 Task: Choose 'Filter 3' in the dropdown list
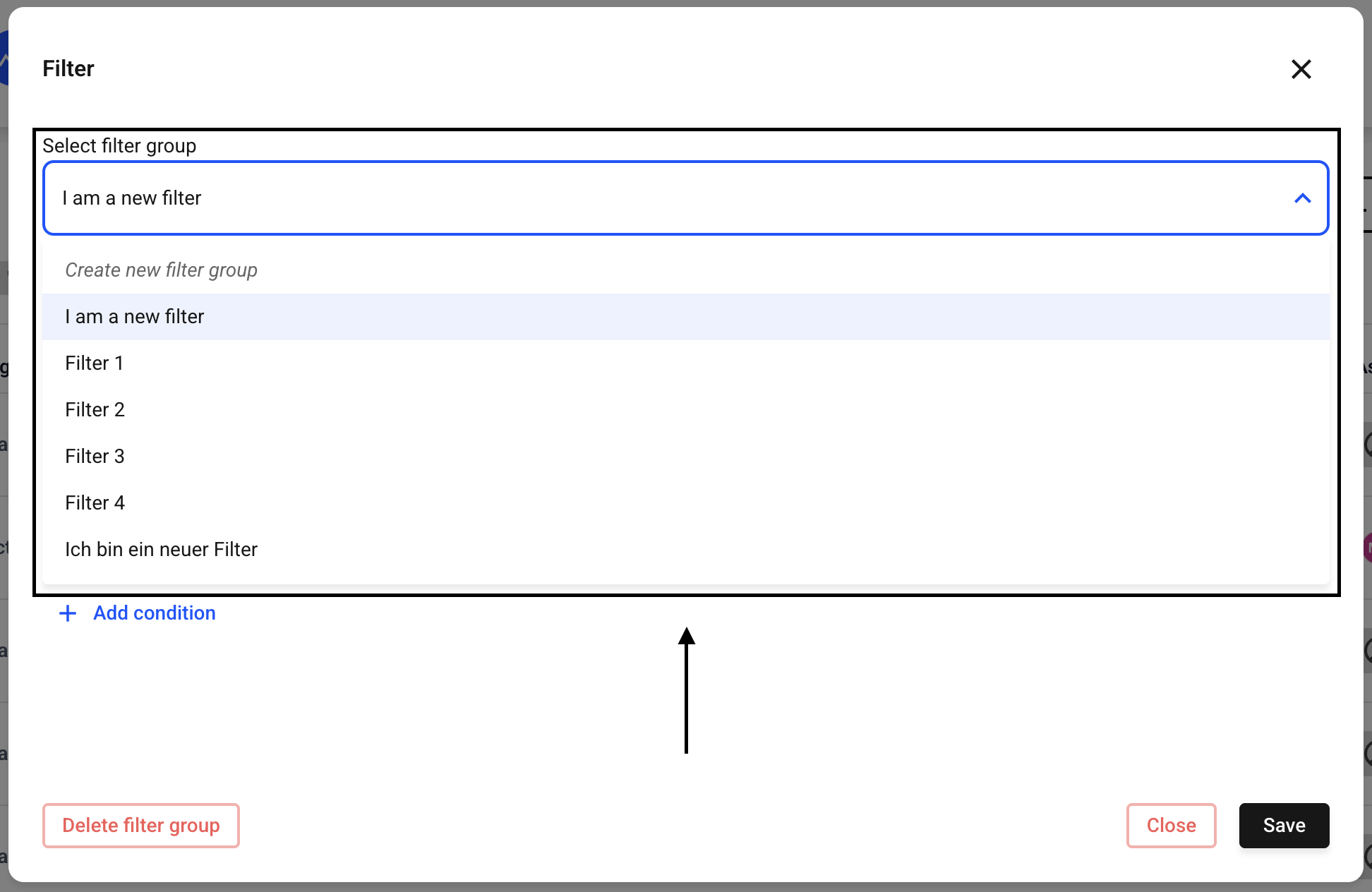click(95, 457)
